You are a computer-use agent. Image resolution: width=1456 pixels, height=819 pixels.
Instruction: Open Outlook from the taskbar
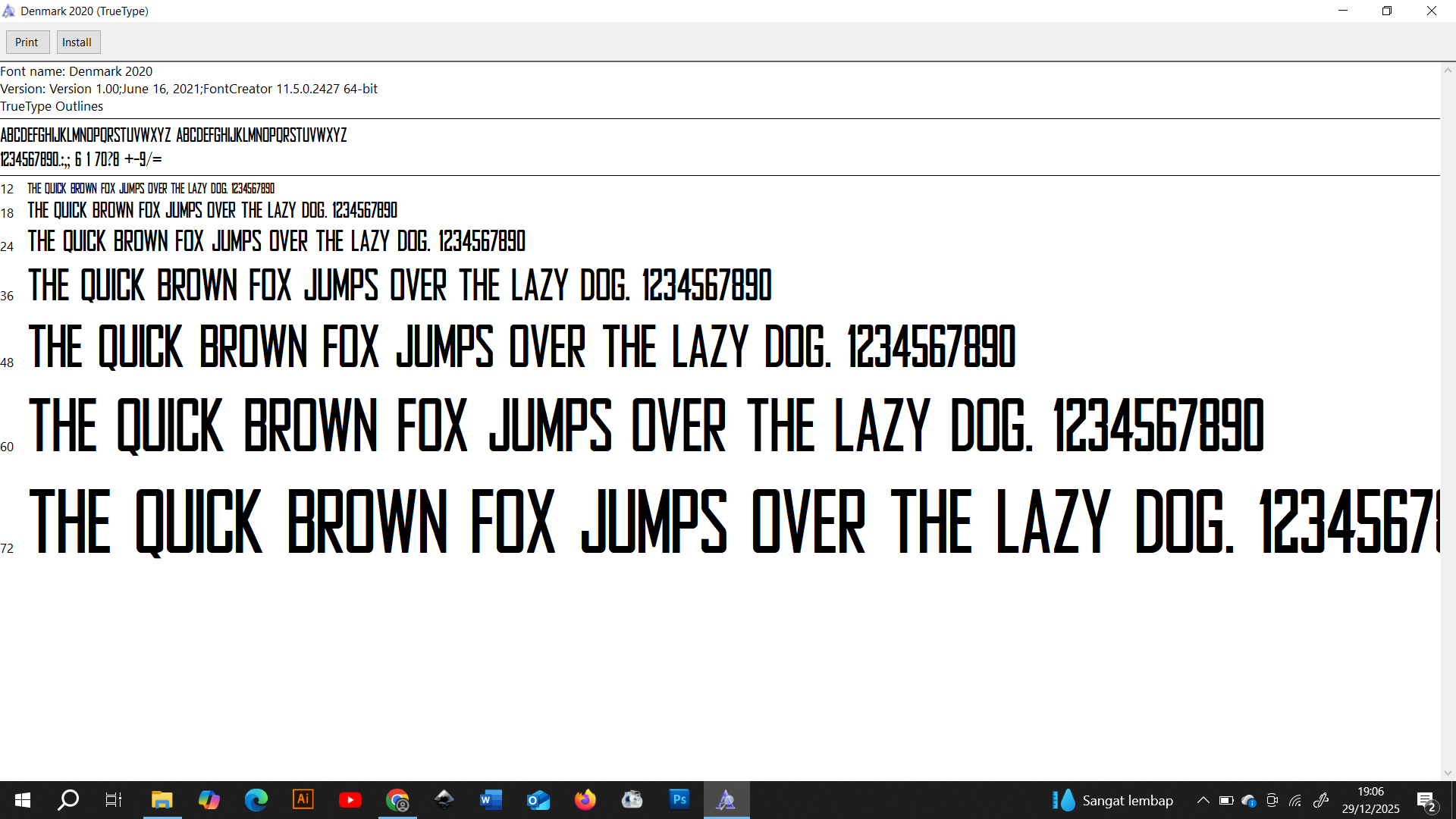click(538, 800)
